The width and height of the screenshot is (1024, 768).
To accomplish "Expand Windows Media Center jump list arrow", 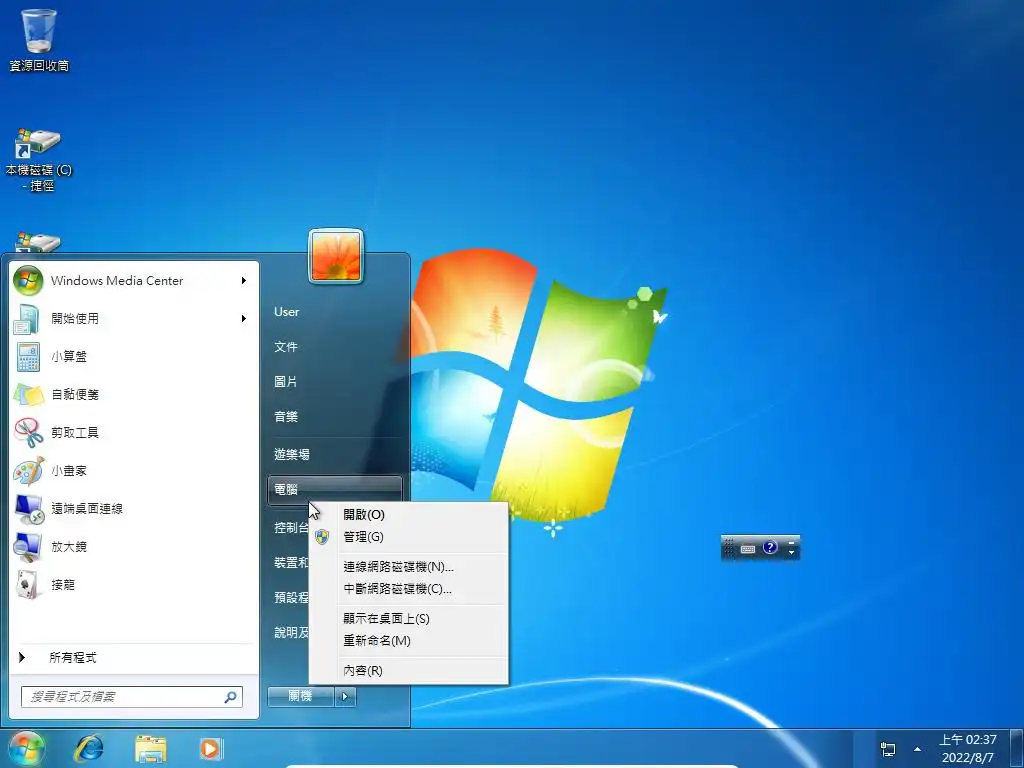I will pos(244,281).
